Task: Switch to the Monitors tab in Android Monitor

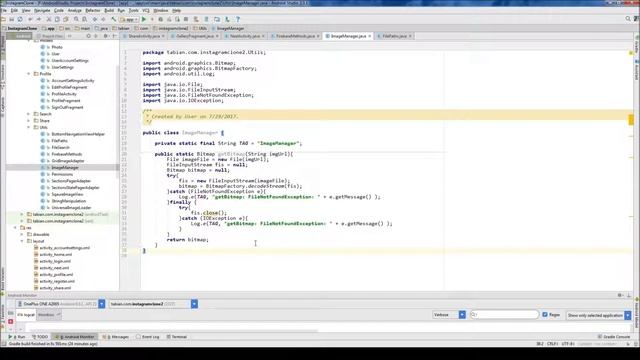Action: click(x=49, y=315)
